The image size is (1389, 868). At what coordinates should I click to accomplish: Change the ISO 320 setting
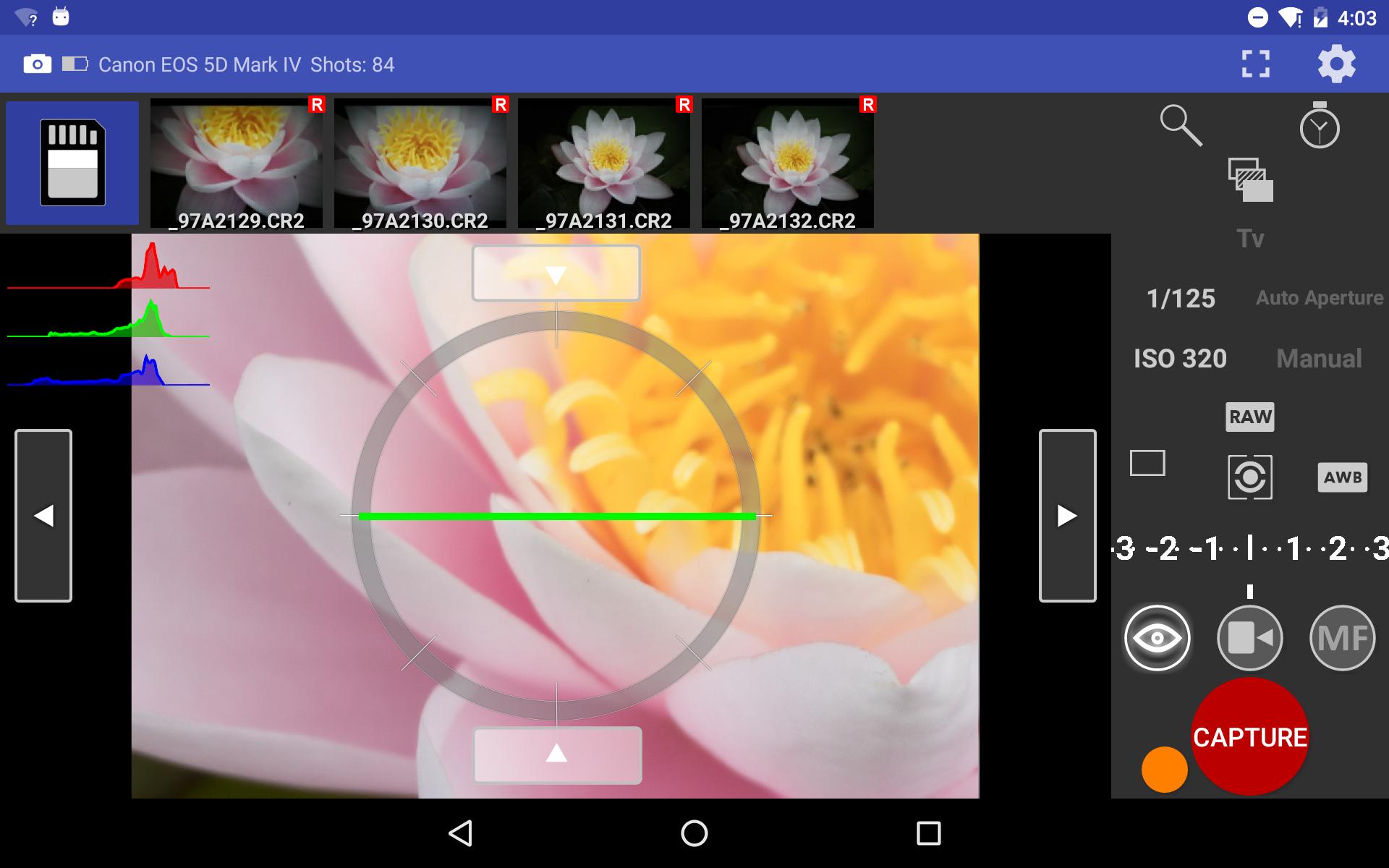(1180, 358)
